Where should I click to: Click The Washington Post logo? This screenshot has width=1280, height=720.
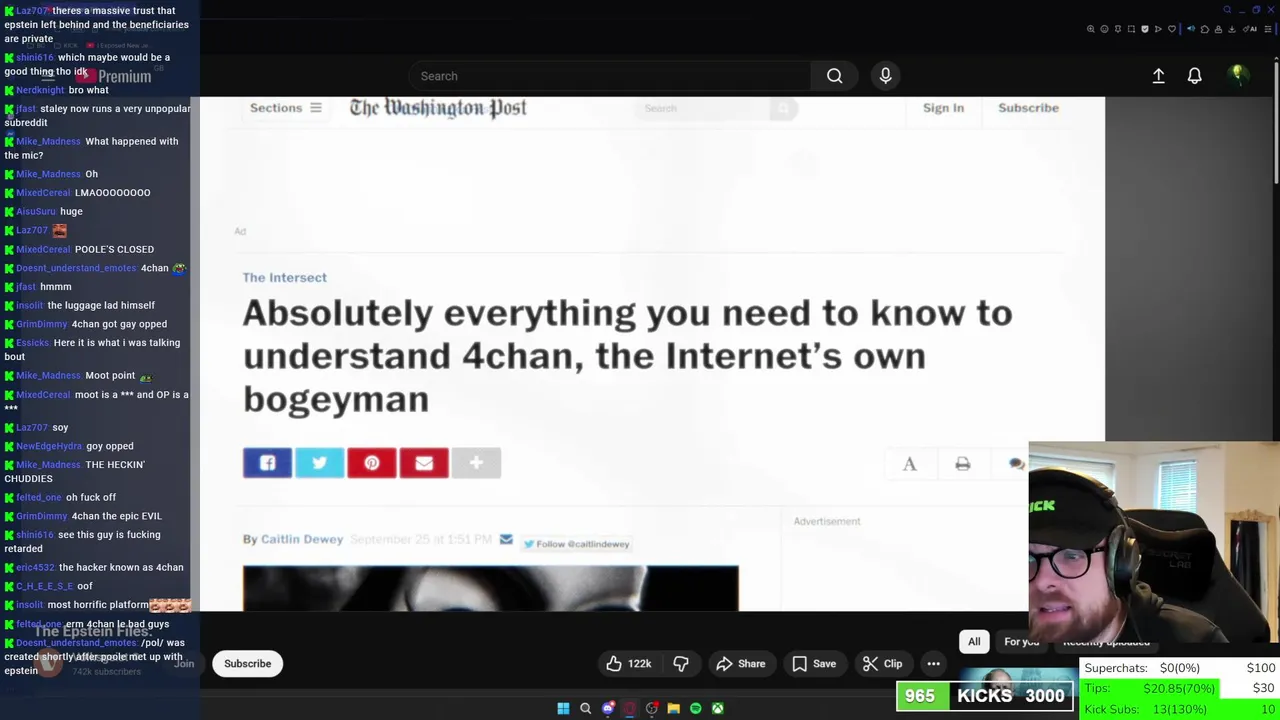(x=438, y=108)
